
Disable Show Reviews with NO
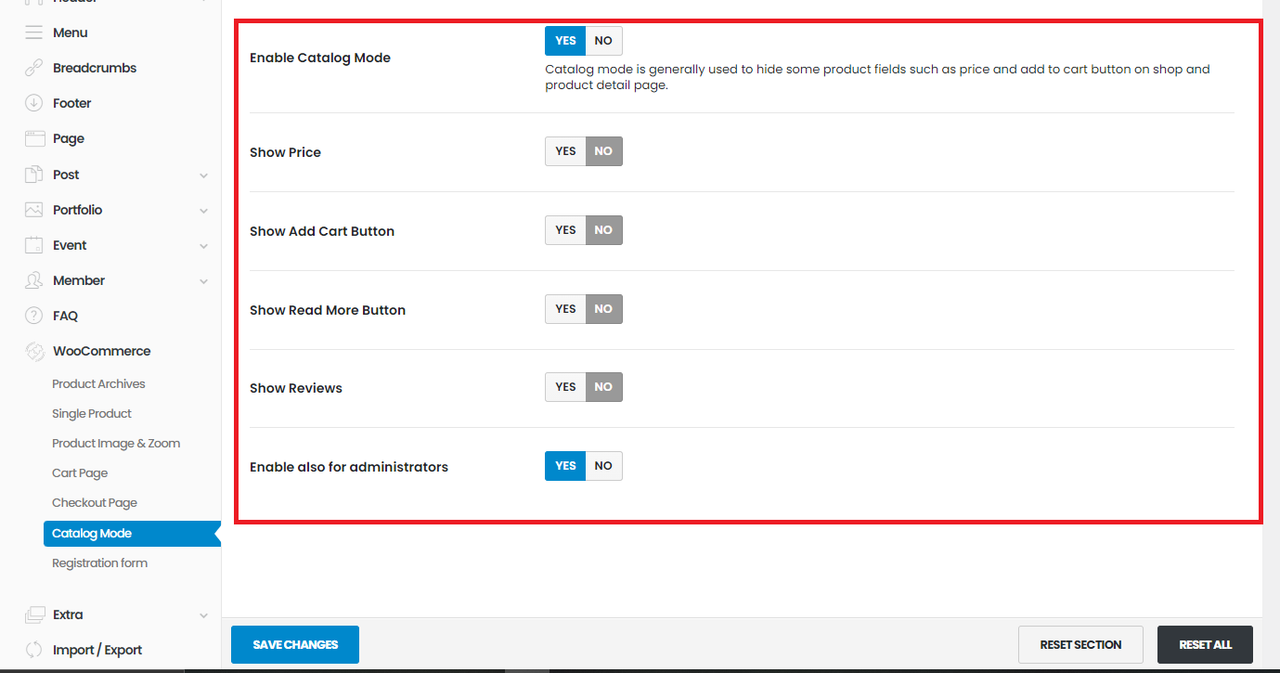[x=604, y=387]
